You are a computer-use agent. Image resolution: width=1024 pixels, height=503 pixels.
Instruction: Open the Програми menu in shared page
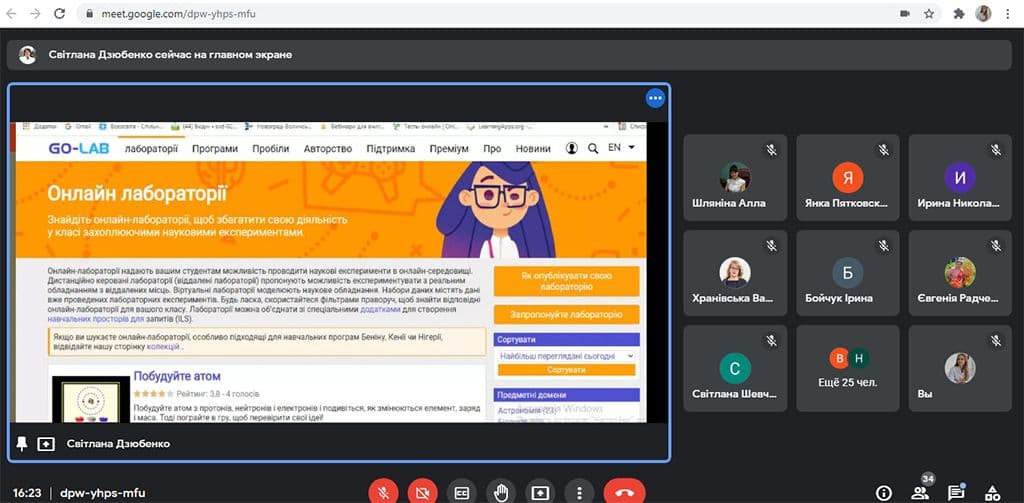pyautogui.click(x=215, y=149)
